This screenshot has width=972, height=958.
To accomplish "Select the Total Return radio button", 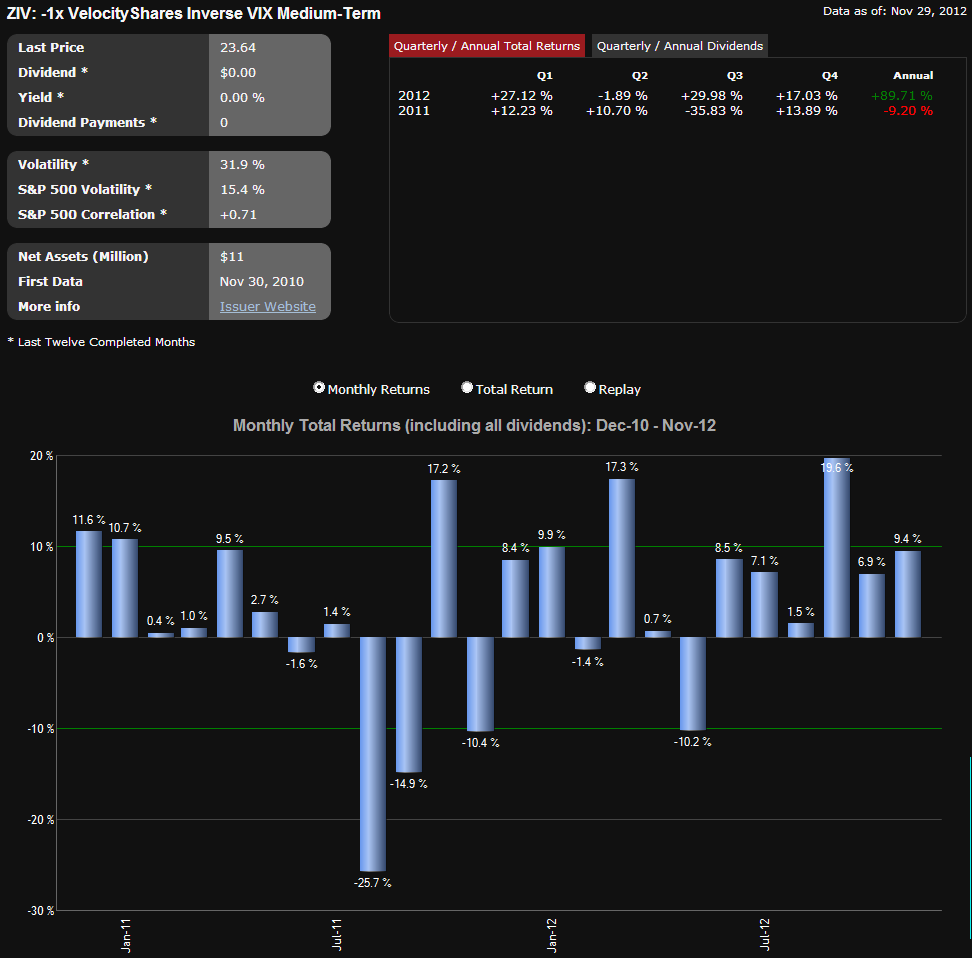I will 467,388.
